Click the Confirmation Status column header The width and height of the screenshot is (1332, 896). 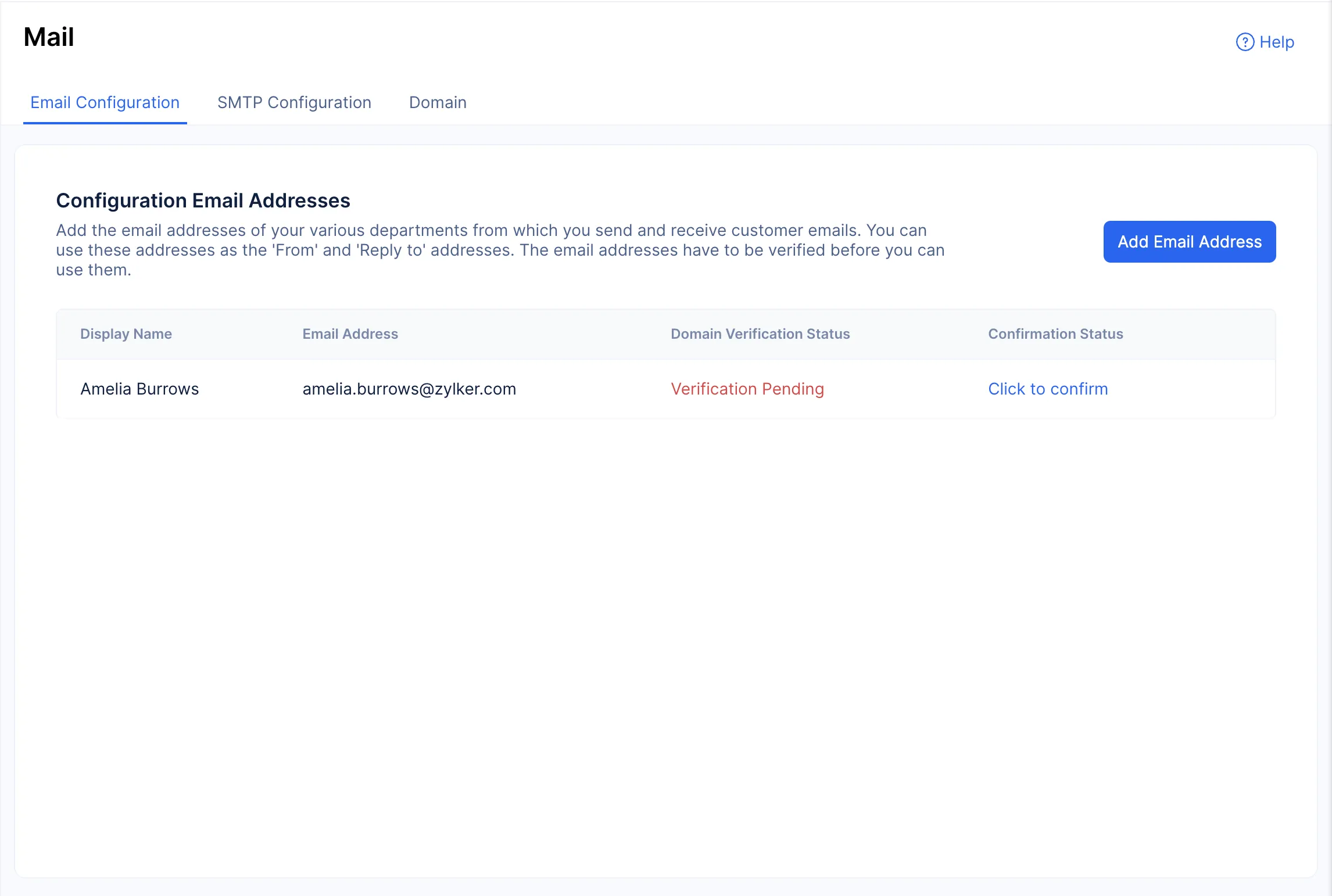tap(1055, 334)
